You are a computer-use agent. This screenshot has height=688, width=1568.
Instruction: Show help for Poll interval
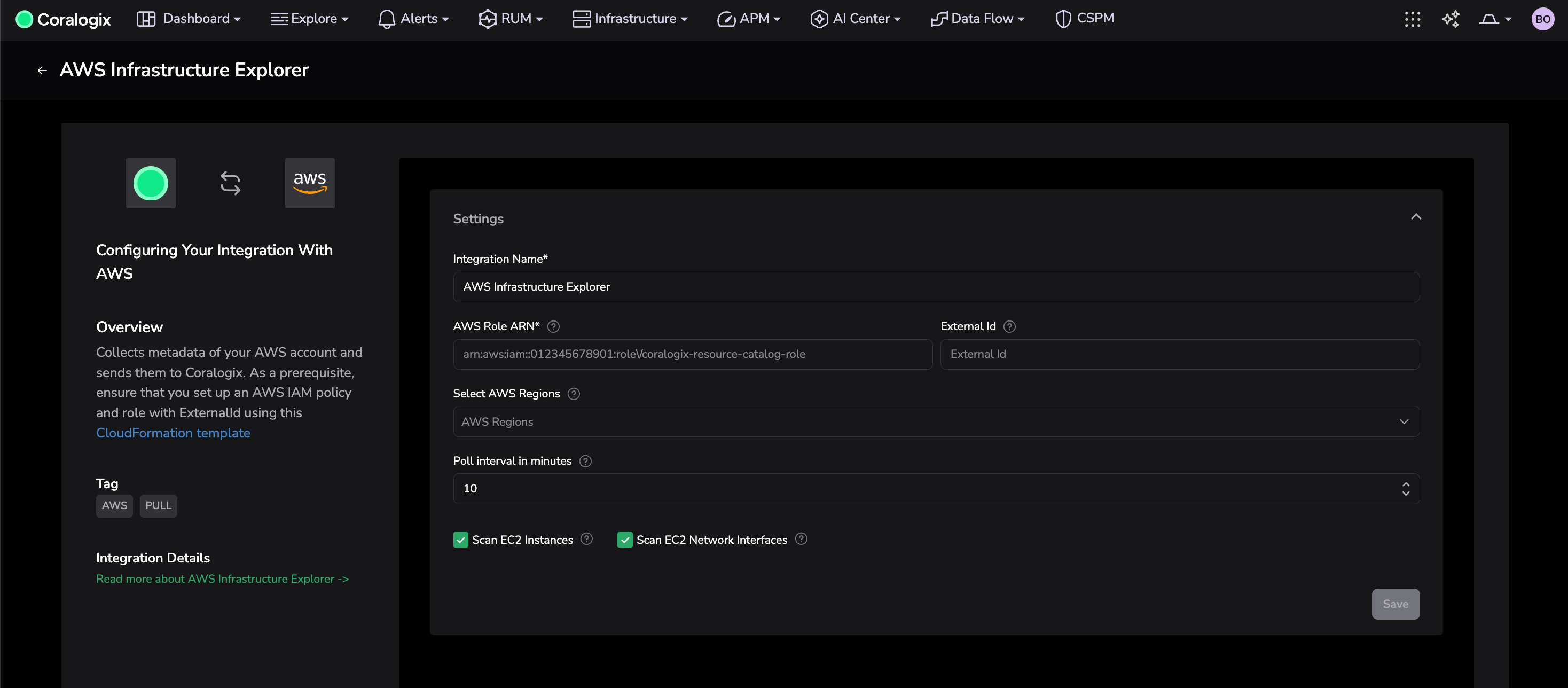[585, 461]
